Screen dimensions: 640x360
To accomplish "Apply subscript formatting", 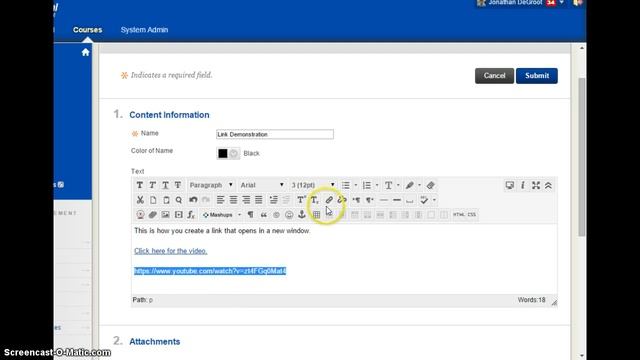I will [314, 200].
